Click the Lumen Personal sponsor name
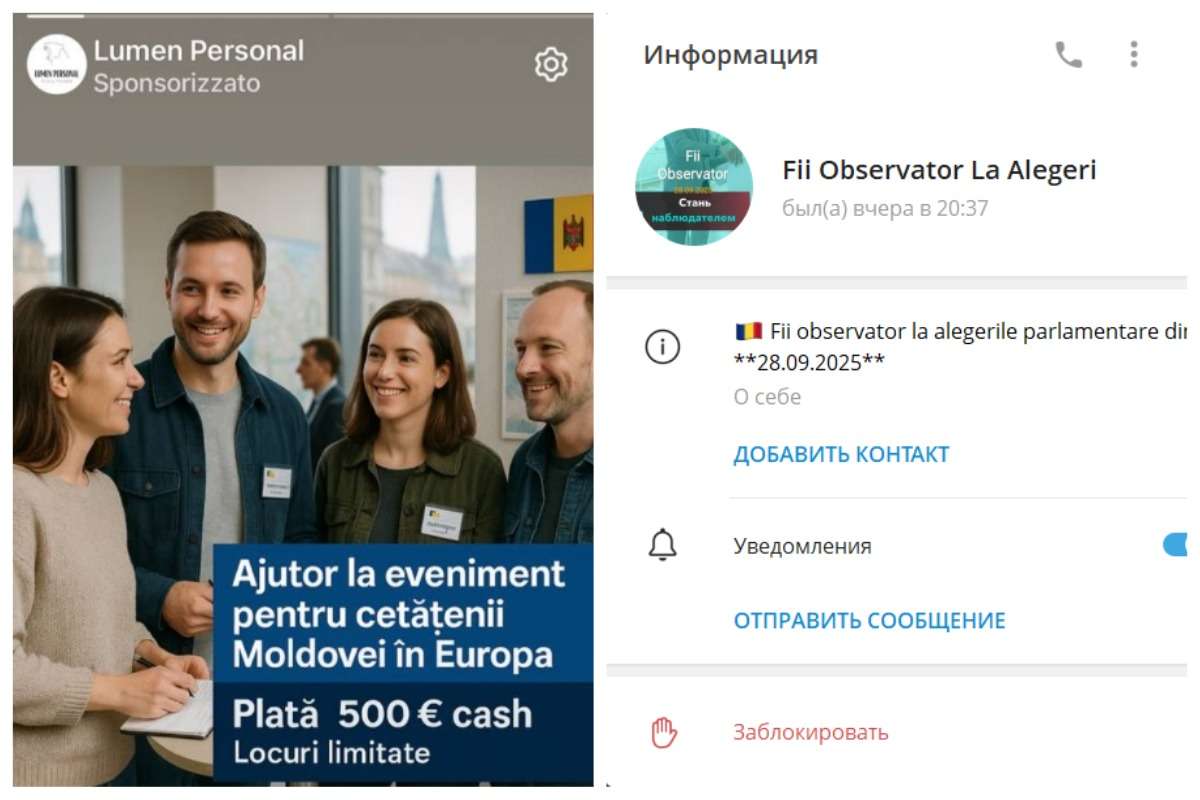 pos(198,51)
